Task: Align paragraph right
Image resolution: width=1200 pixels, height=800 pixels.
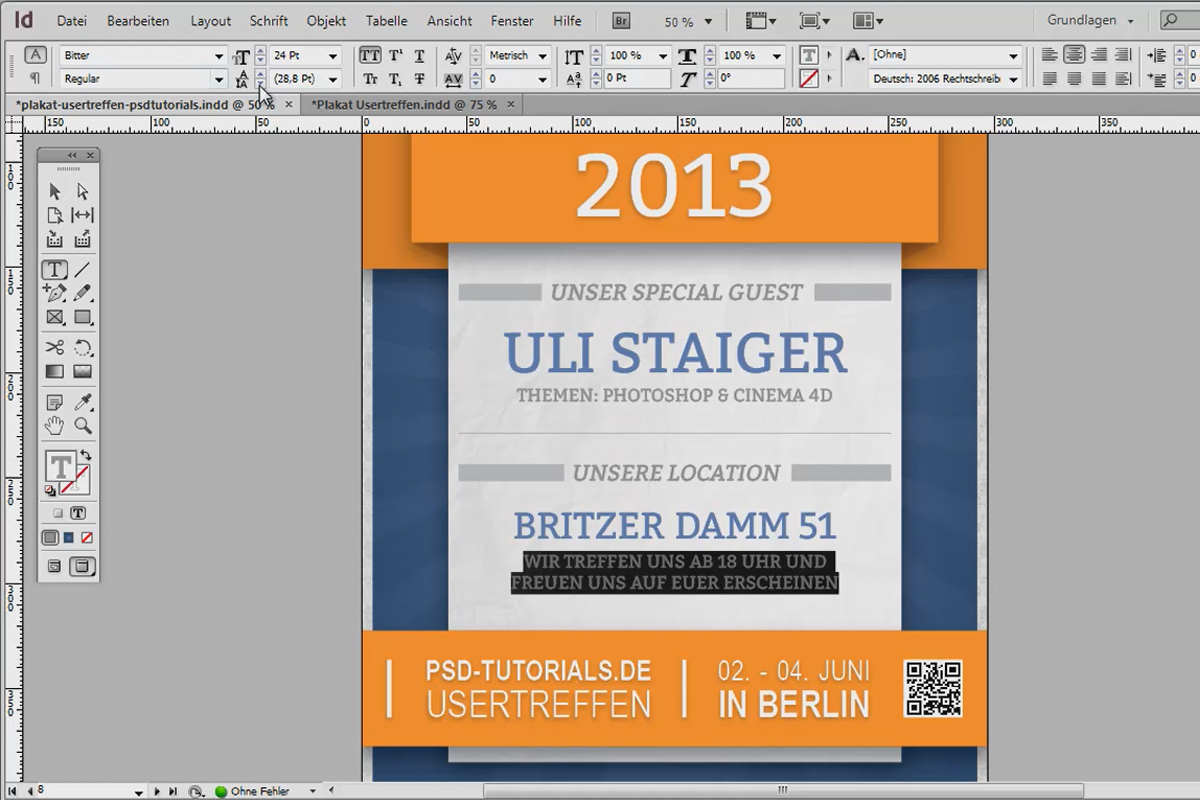Action: 1098,55
